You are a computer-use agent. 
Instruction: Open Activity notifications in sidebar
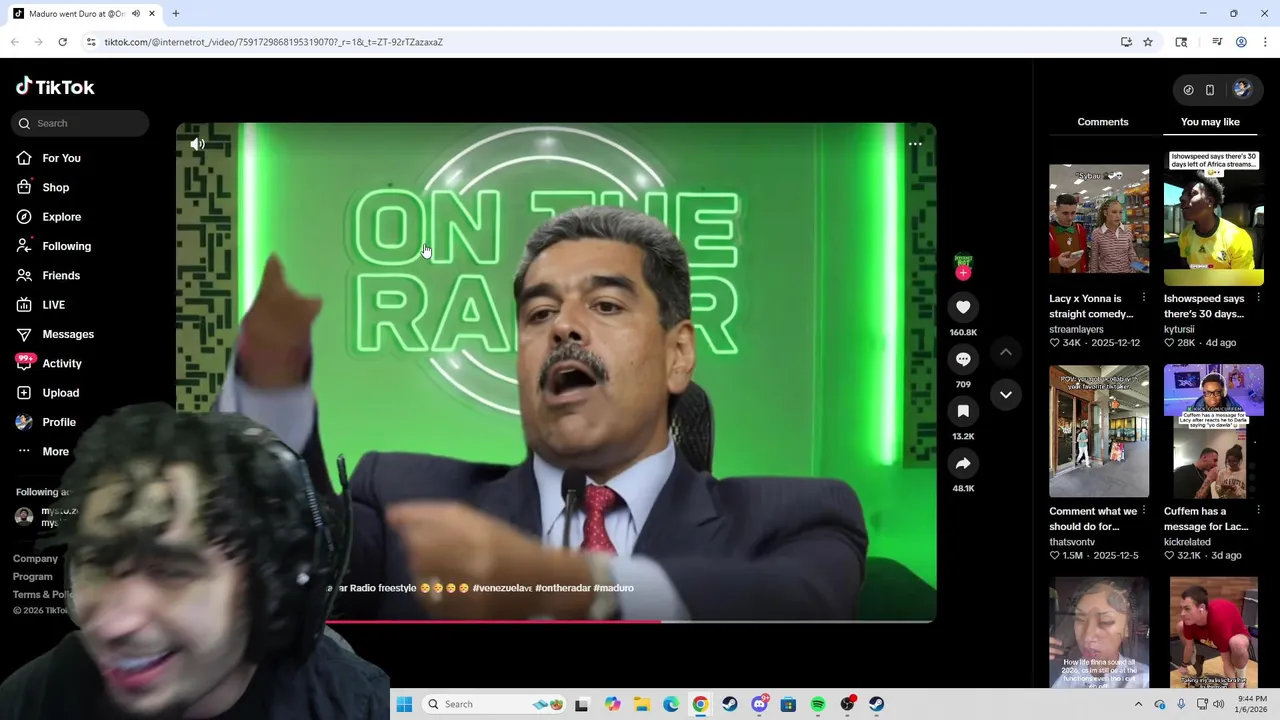tap(62, 363)
